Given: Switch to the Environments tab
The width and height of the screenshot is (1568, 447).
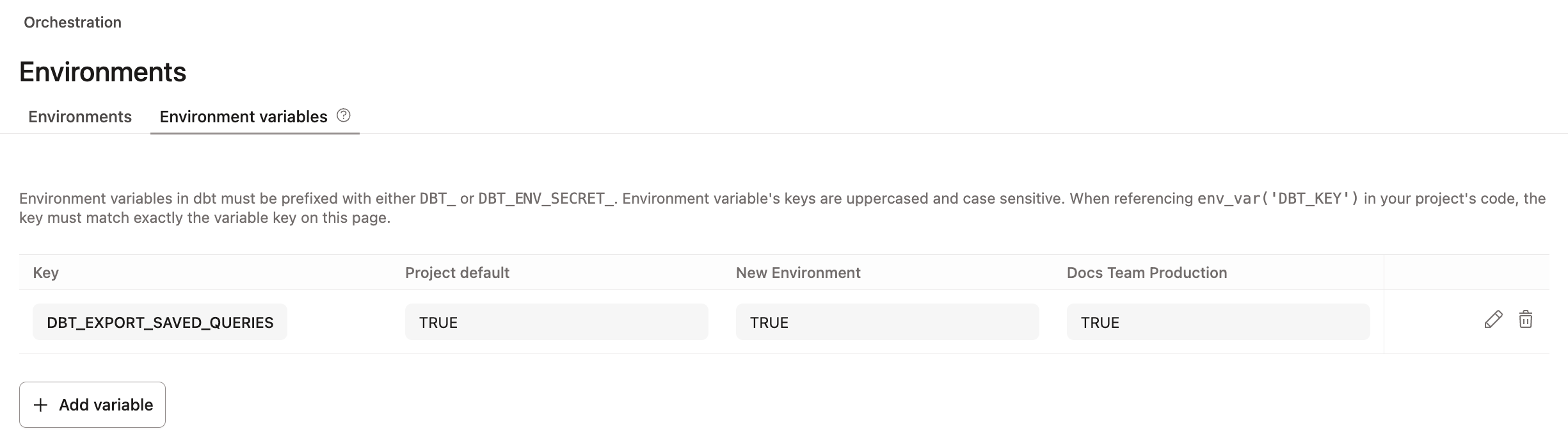Looking at the screenshot, I should point(79,117).
